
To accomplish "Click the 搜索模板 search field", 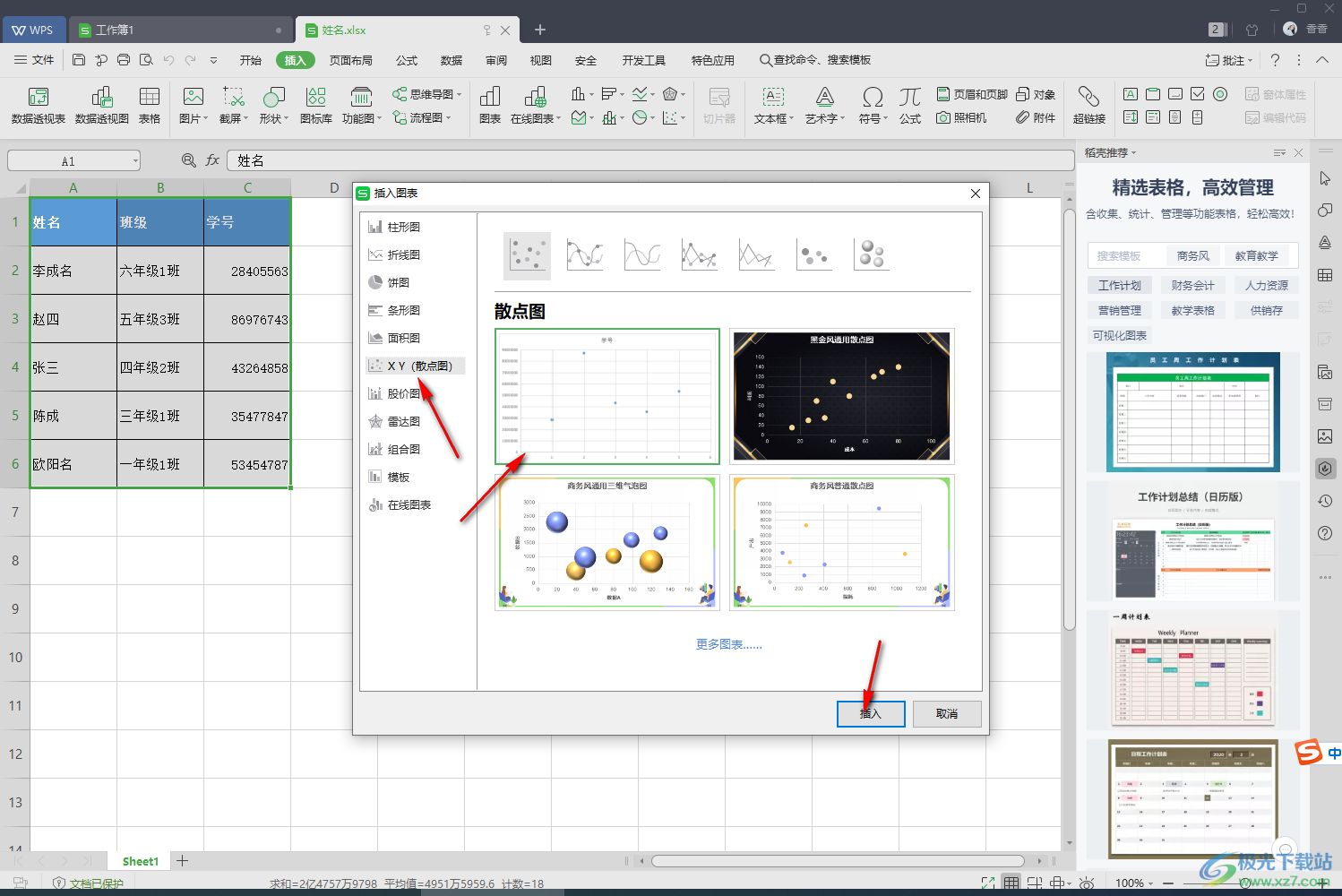I will pos(1127,255).
